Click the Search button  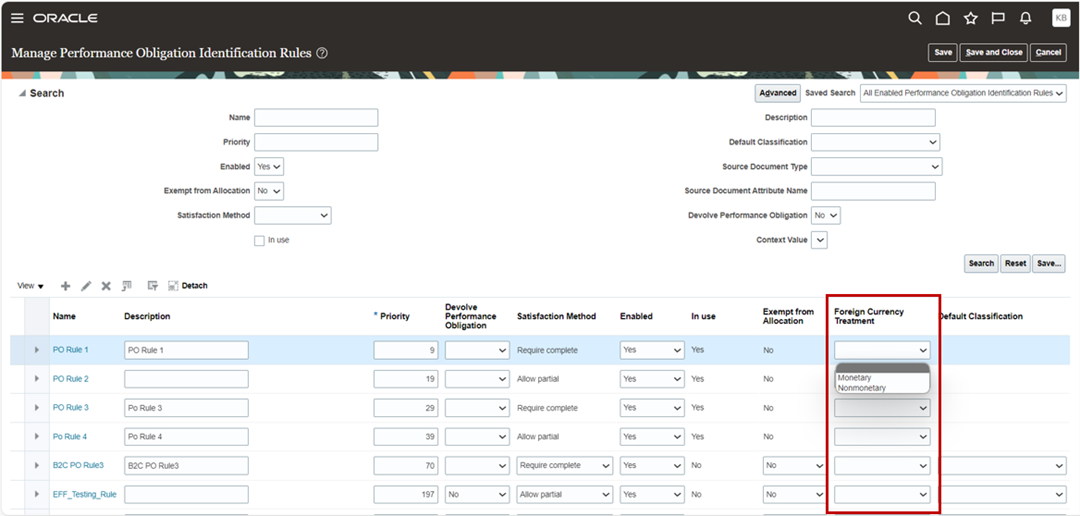981,263
